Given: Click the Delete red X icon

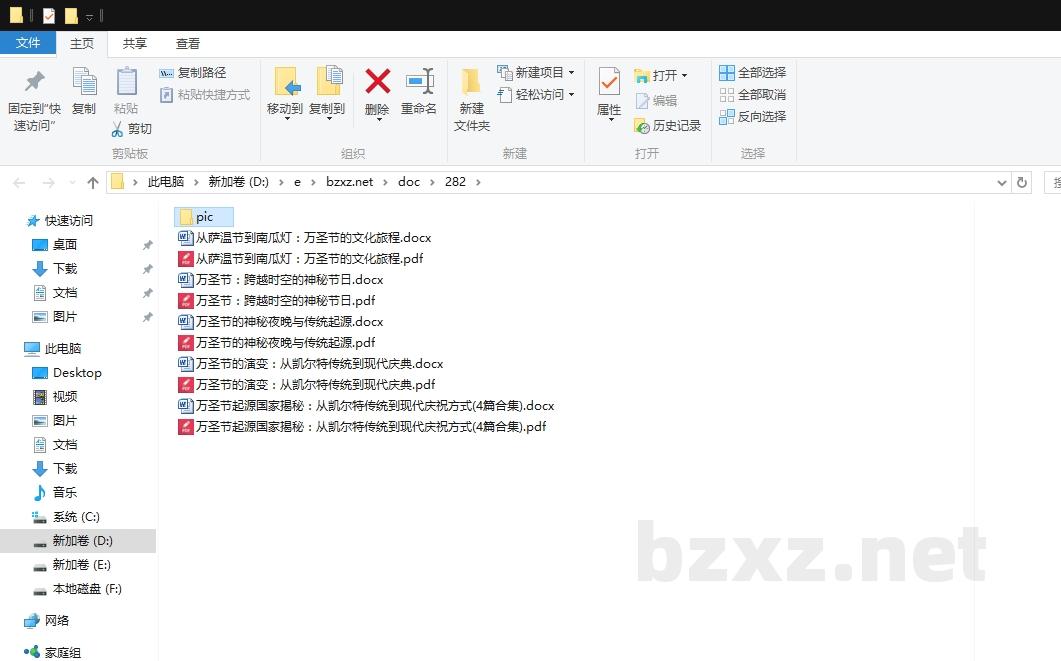Looking at the screenshot, I should [x=377, y=82].
